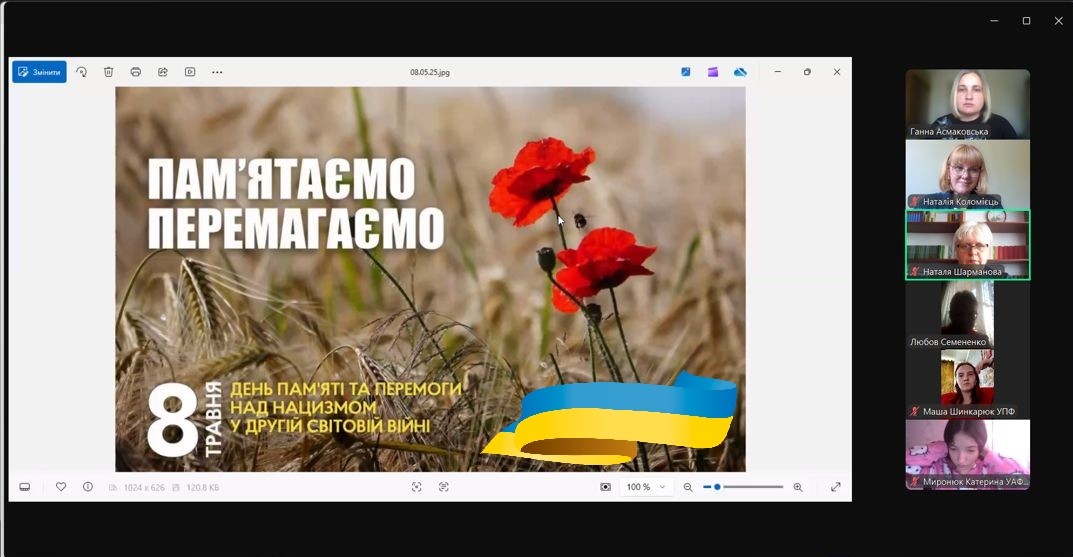Mark the photo as favorite with the heart
The height and width of the screenshot is (557, 1073).
61,487
